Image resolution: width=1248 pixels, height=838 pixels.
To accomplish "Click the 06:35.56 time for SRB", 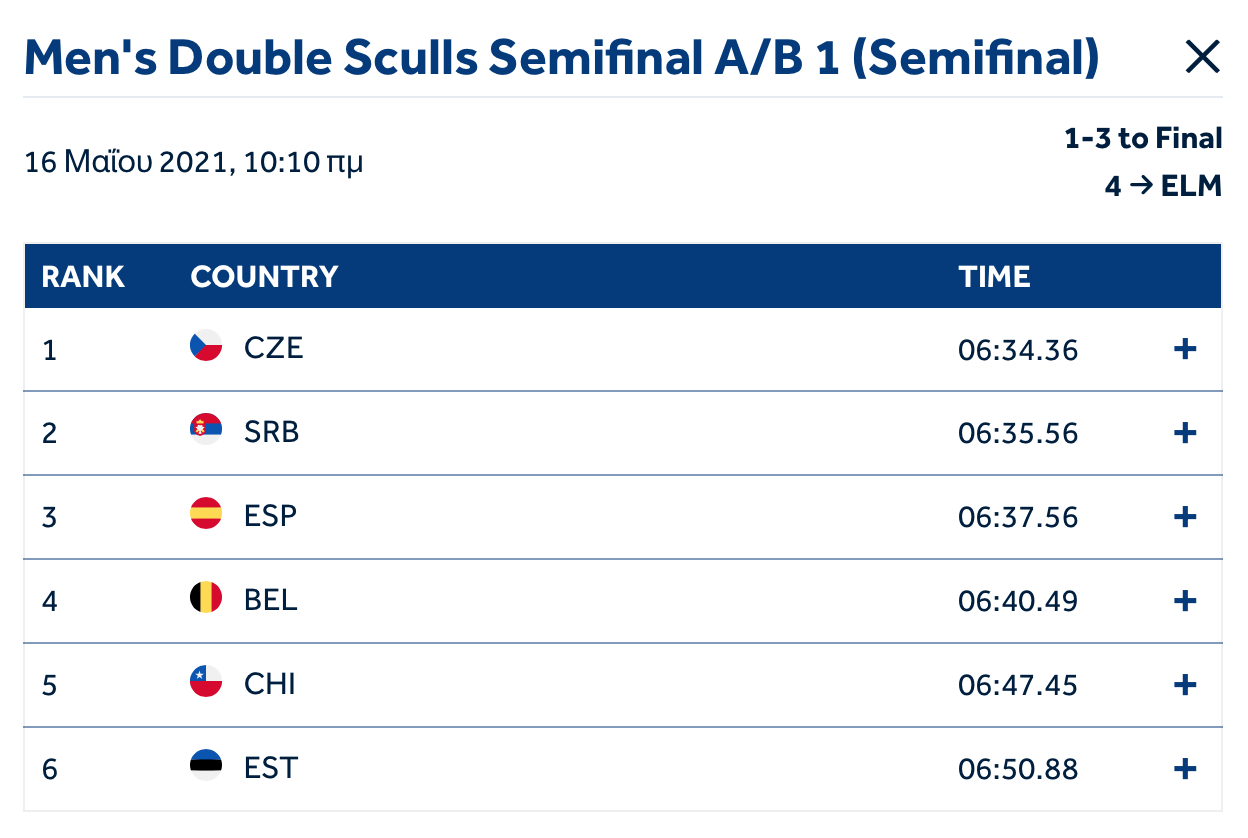I will pos(1018,434).
